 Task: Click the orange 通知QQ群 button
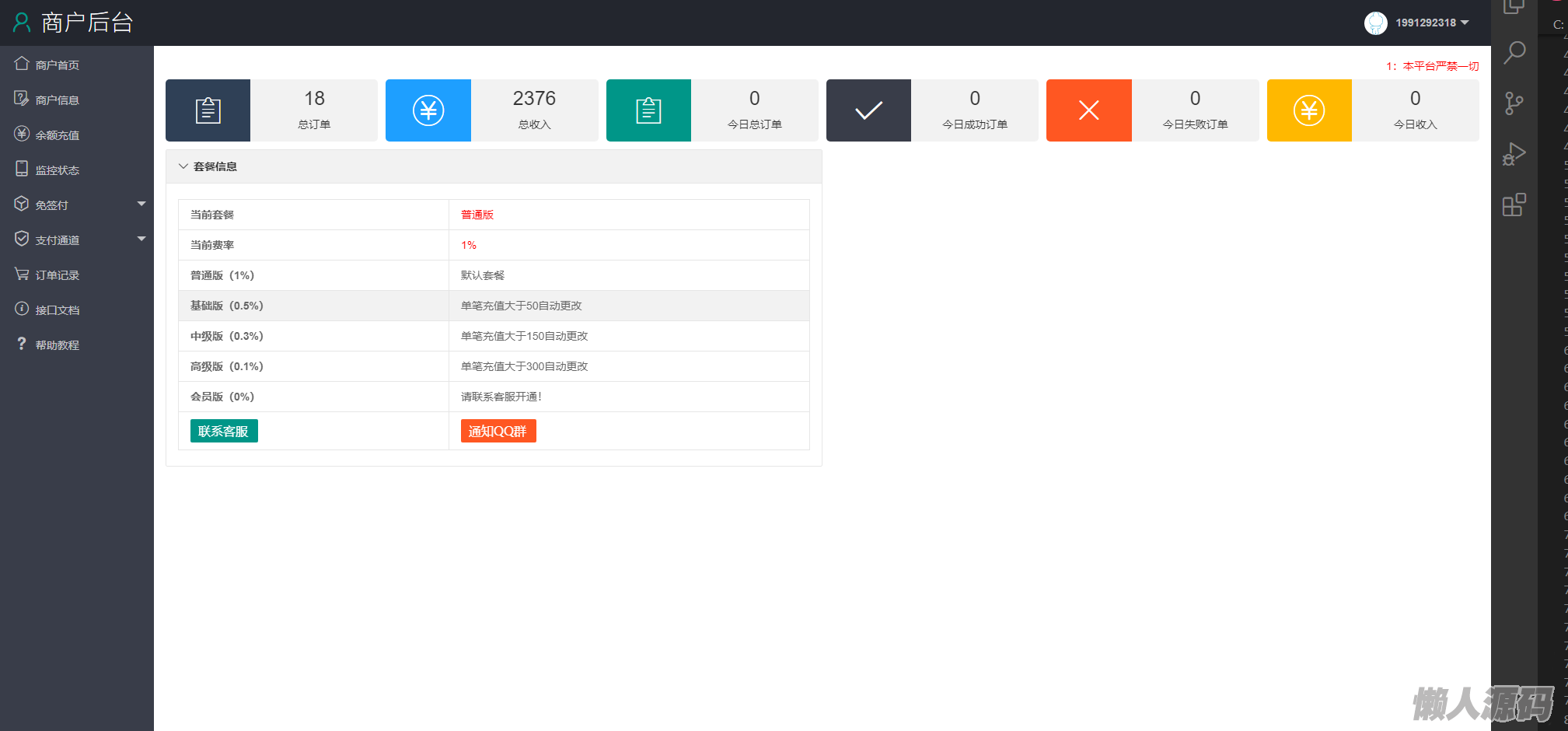point(498,431)
